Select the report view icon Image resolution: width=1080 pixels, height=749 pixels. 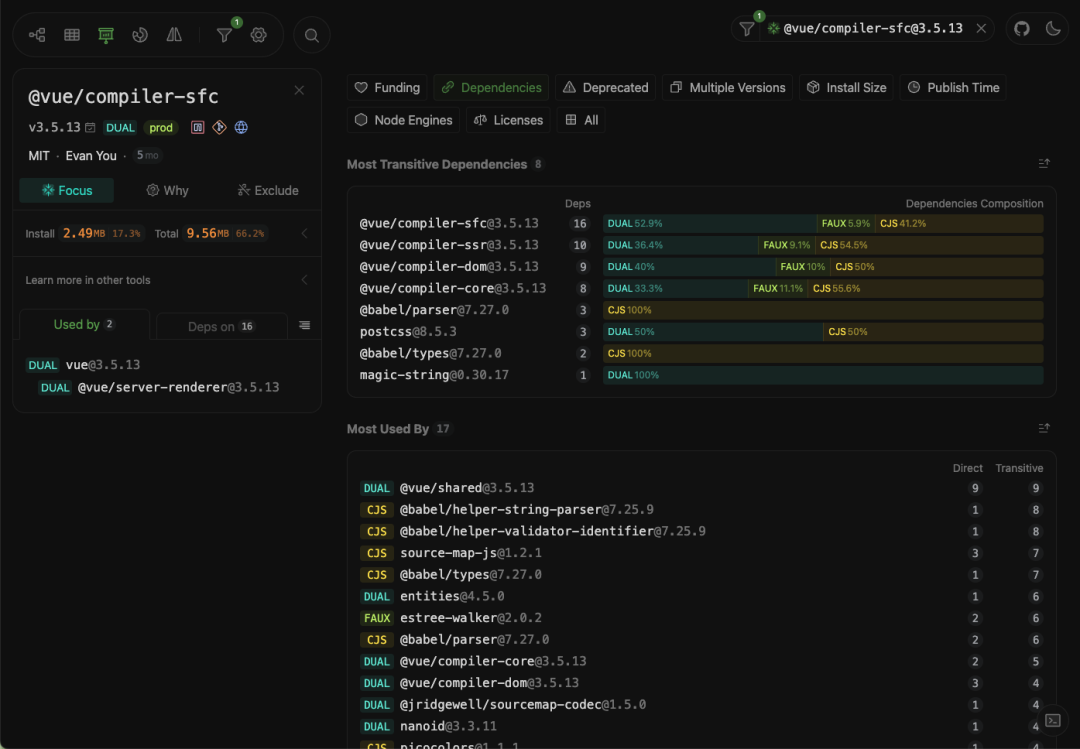105,34
